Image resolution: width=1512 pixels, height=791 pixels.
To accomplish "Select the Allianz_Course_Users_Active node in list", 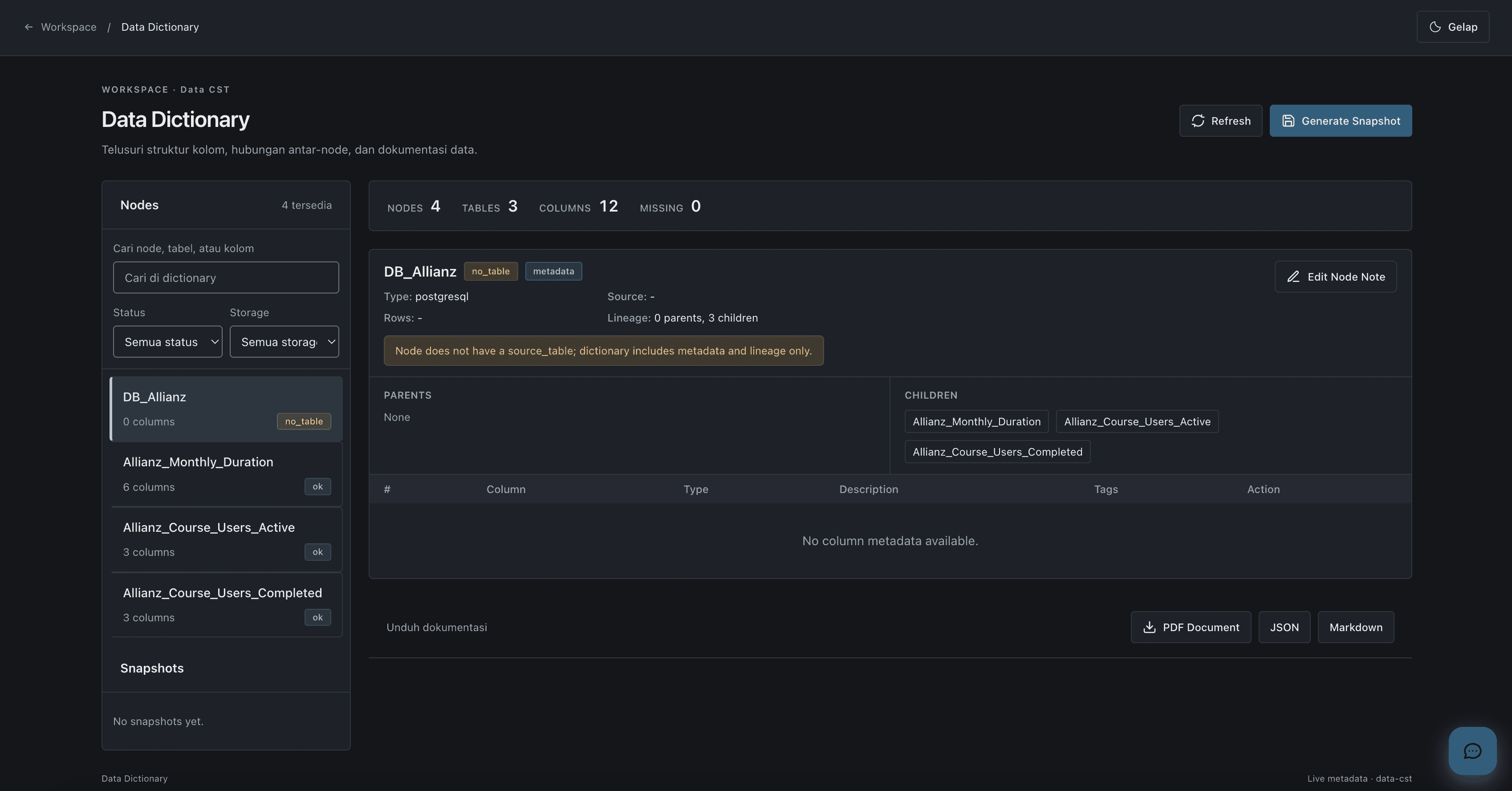I will (x=227, y=540).
